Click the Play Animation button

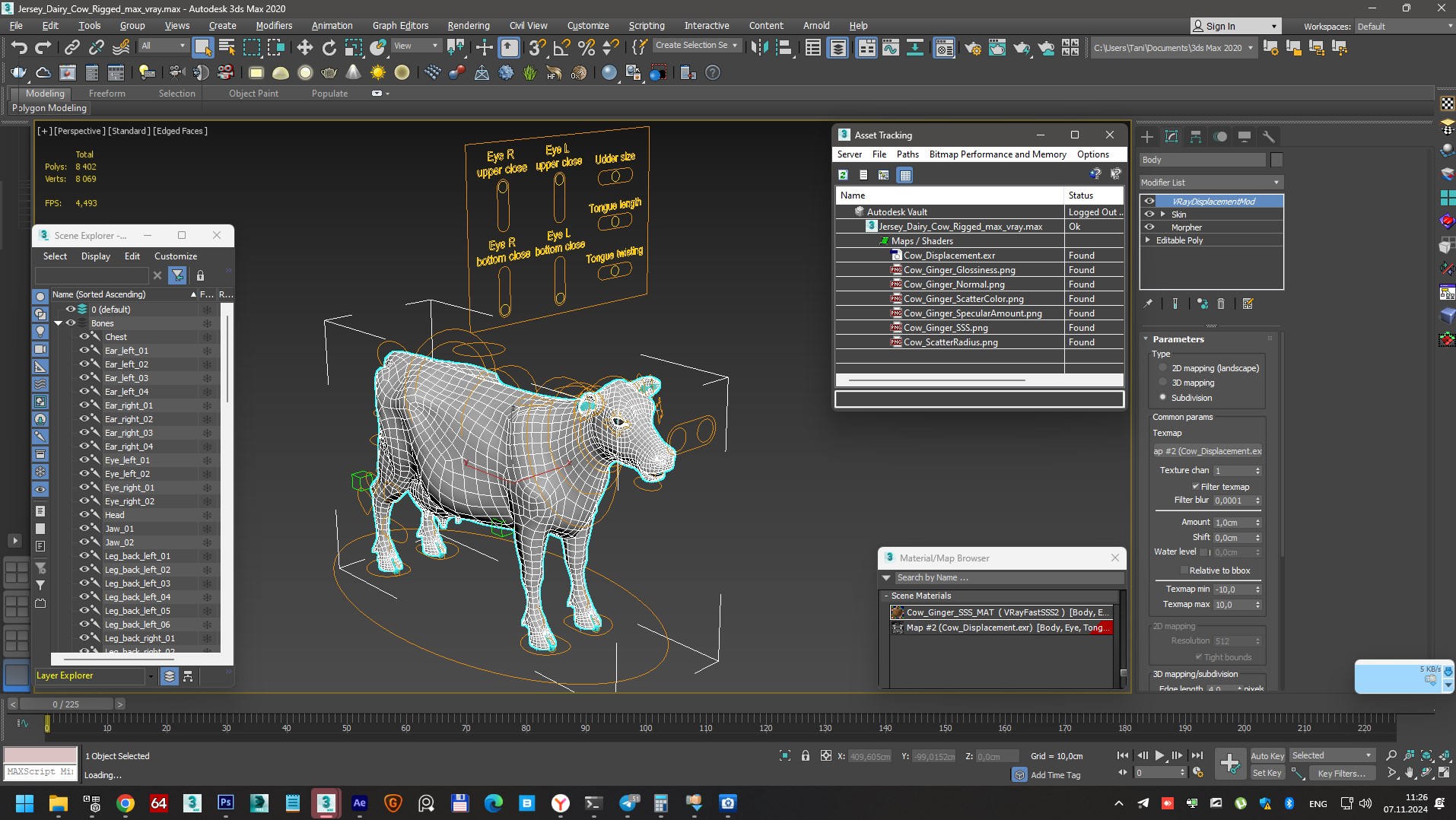(x=1159, y=755)
